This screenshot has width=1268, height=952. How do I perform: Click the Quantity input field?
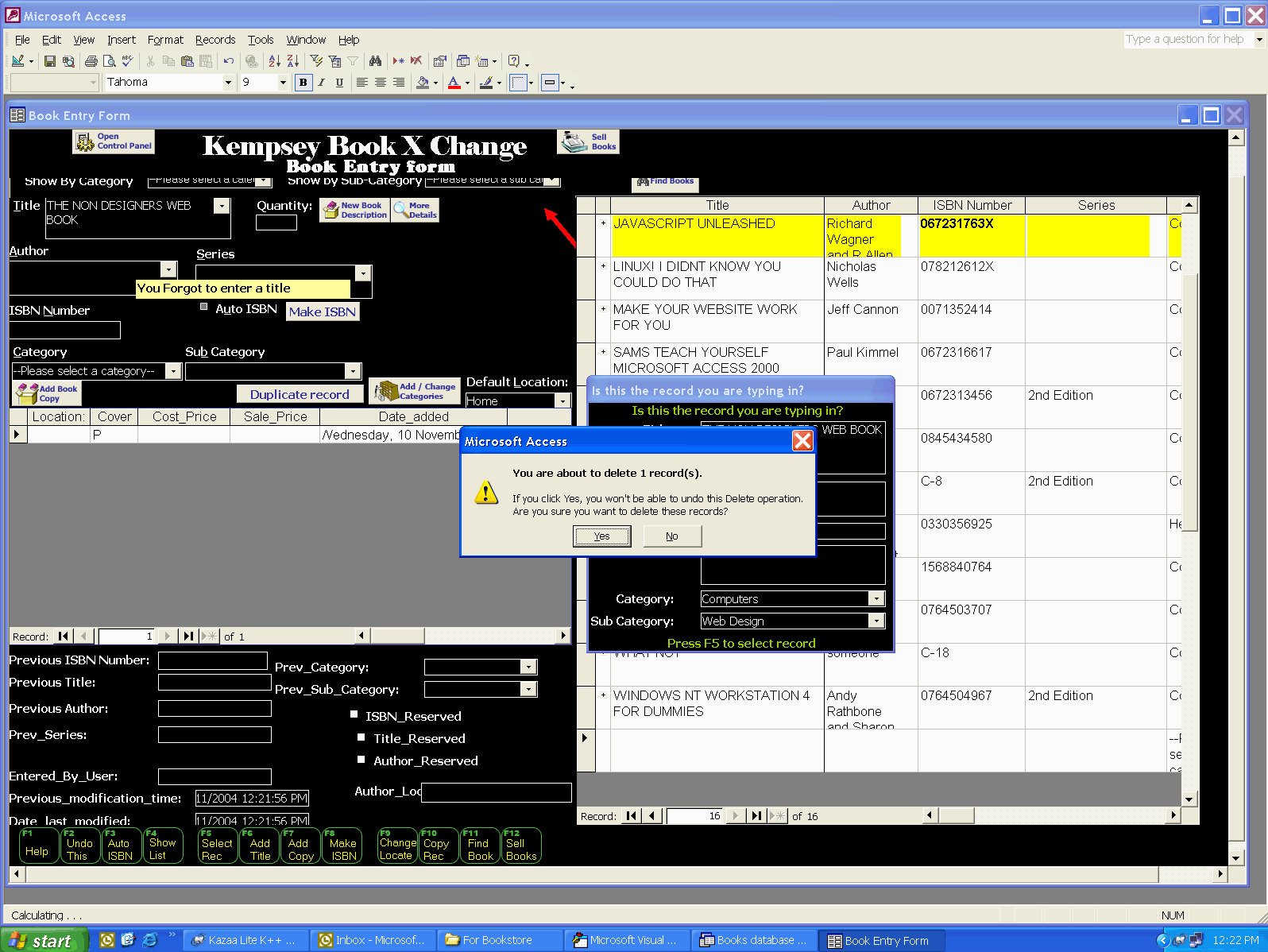tap(276, 222)
